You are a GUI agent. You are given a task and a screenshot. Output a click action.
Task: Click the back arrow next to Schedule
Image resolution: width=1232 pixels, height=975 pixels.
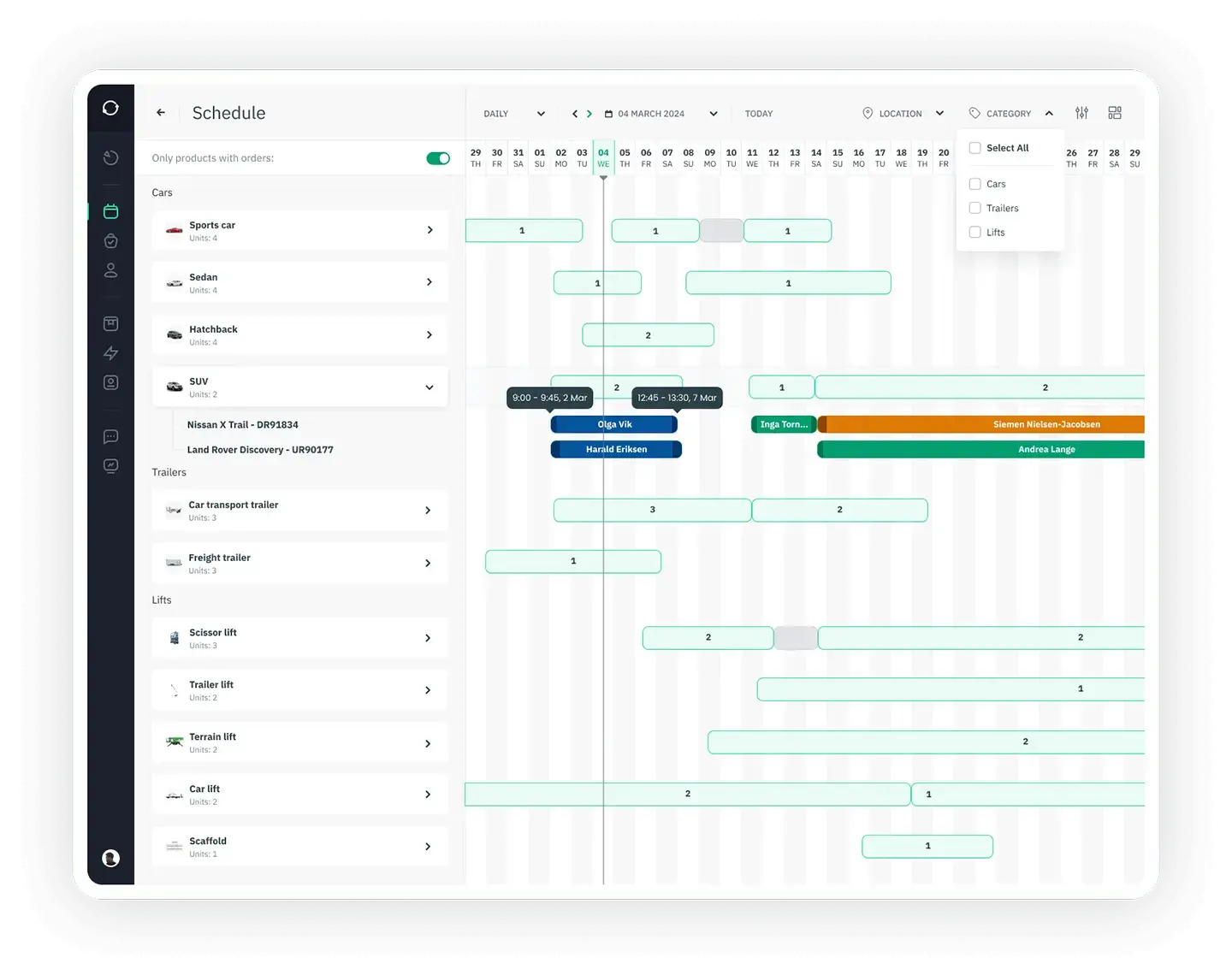[161, 112]
